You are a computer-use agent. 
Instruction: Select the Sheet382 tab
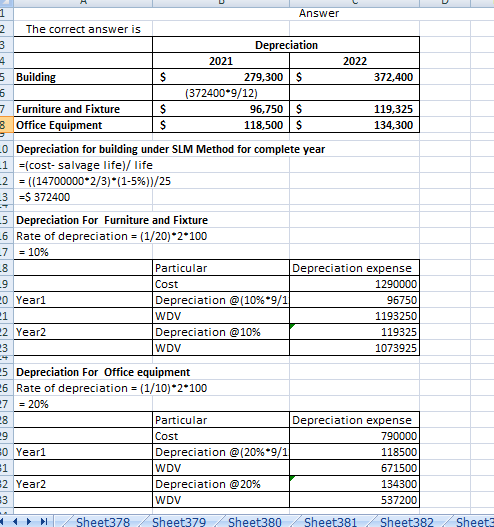click(x=407, y=522)
